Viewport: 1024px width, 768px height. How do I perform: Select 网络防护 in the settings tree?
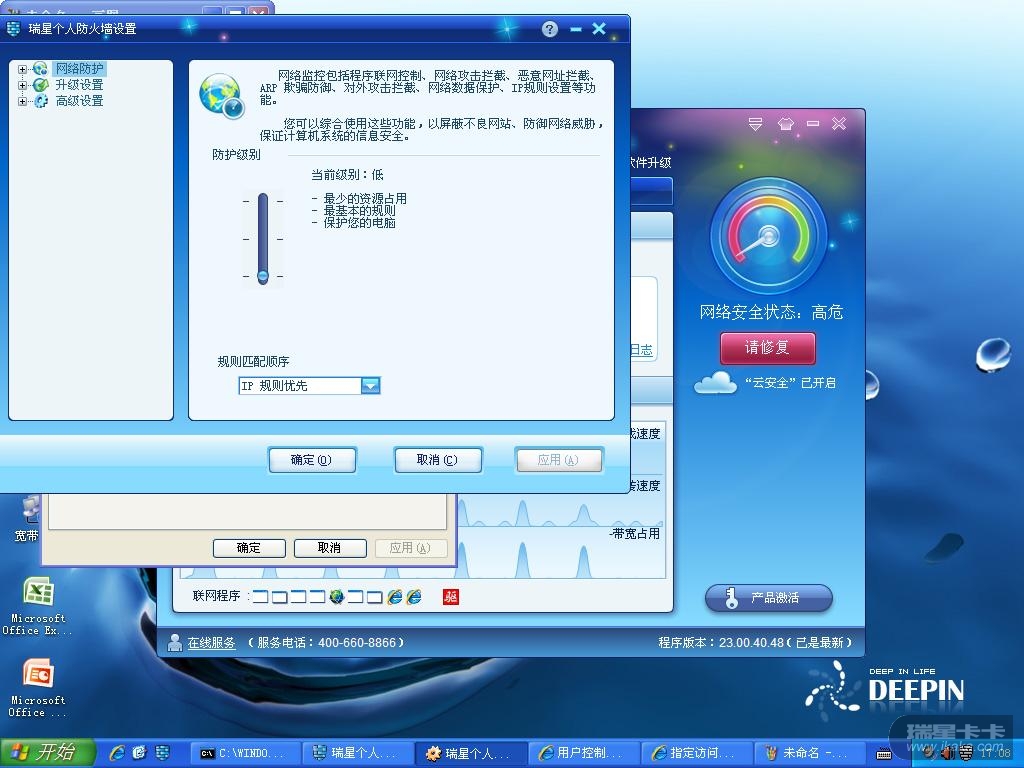click(79, 69)
